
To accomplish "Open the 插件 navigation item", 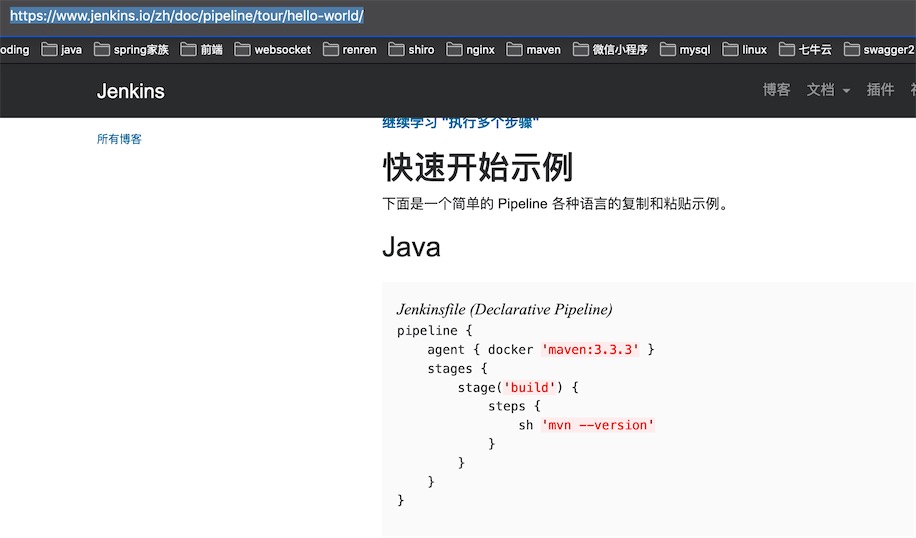I will pos(880,90).
